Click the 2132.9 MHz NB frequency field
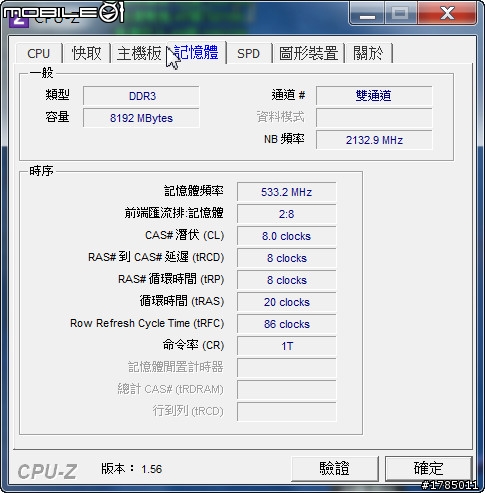 pos(374,140)
